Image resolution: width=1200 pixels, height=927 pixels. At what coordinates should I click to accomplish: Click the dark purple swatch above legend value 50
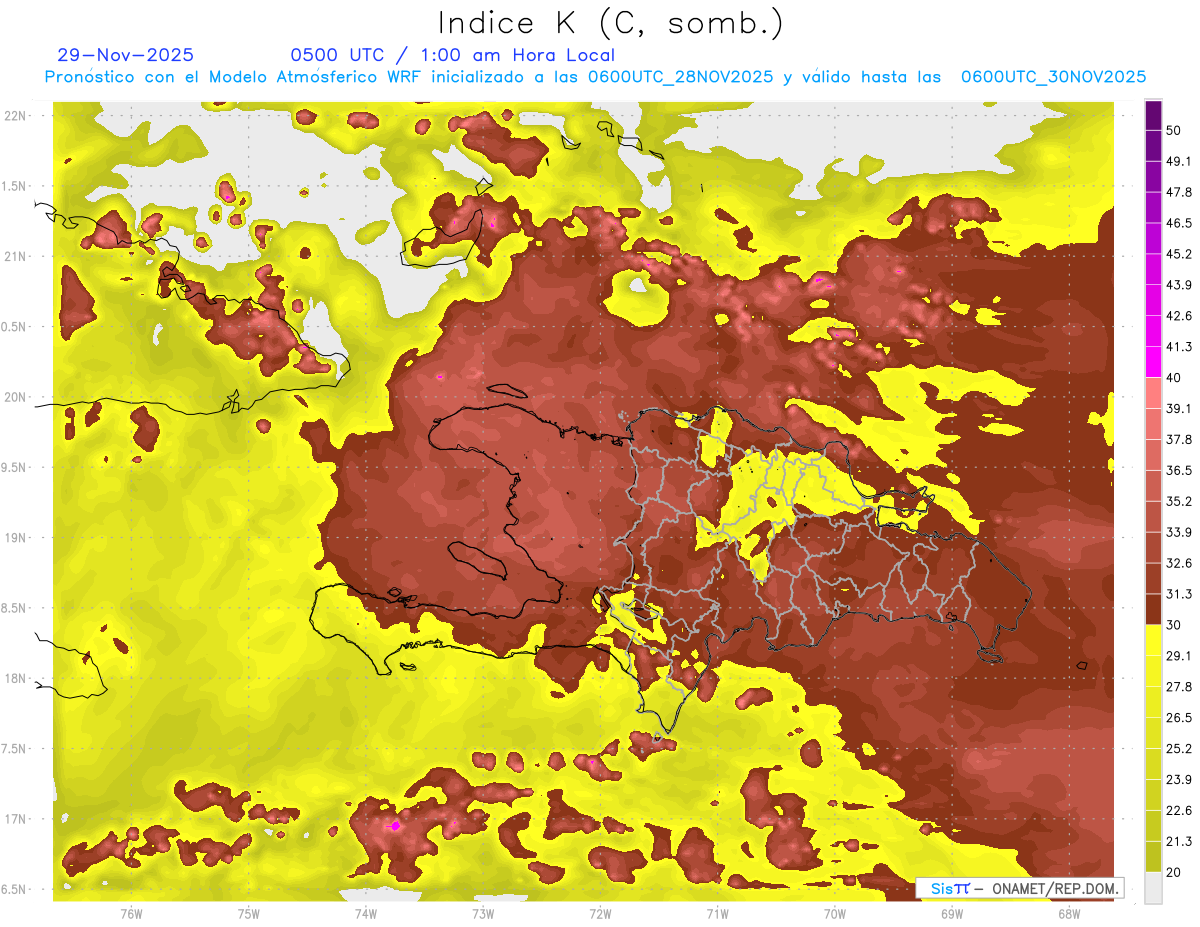coord(1153,116)
